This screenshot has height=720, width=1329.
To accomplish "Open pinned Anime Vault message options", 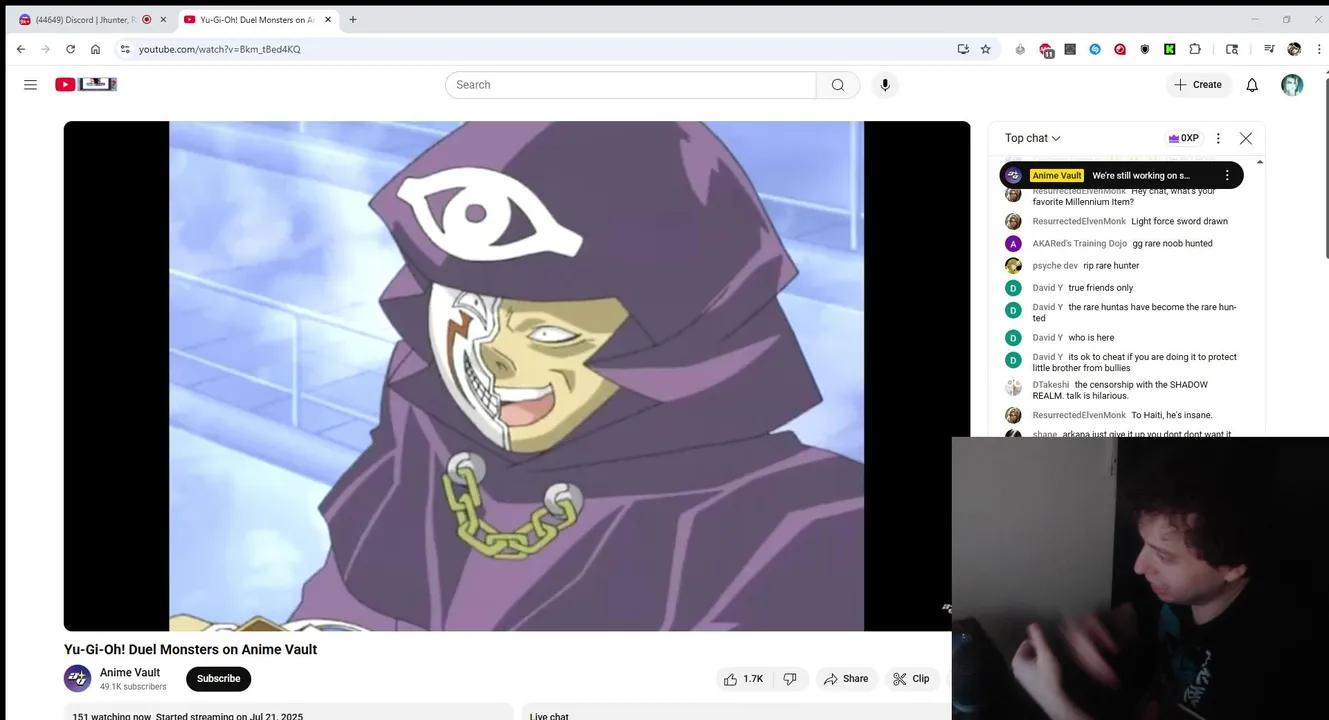I will click(x=1227, y=175).
